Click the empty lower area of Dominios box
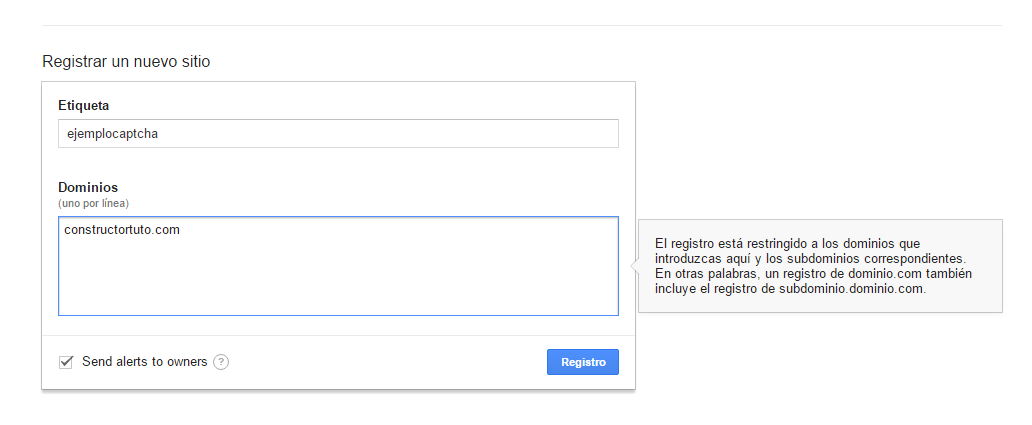This screenshot has width=1032, height=425. pos(338,283)
